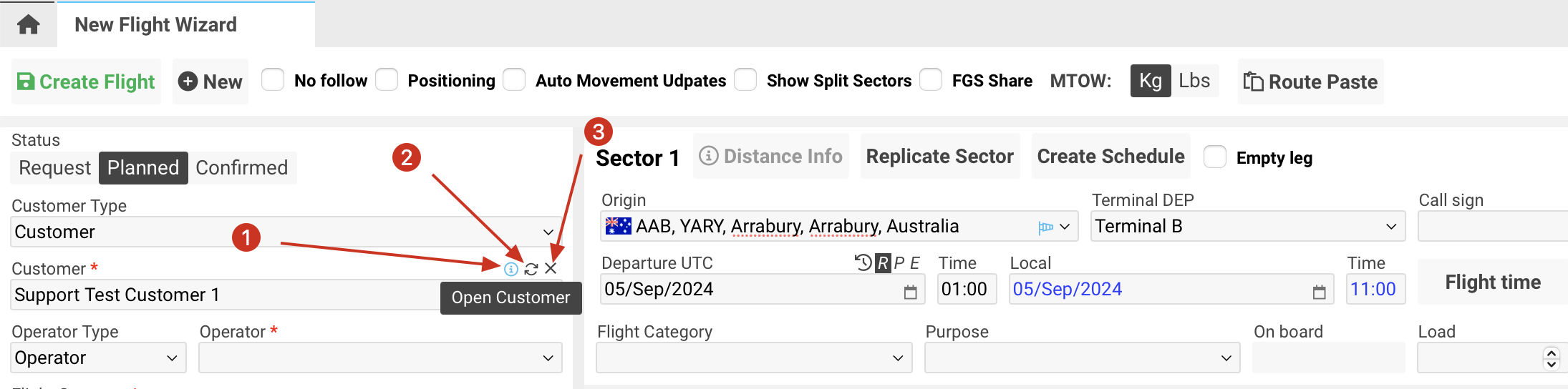Viewport: 1568px width, 389px height.
Task: Expand the Flight Category dropdown
Action: click(753, 358)
